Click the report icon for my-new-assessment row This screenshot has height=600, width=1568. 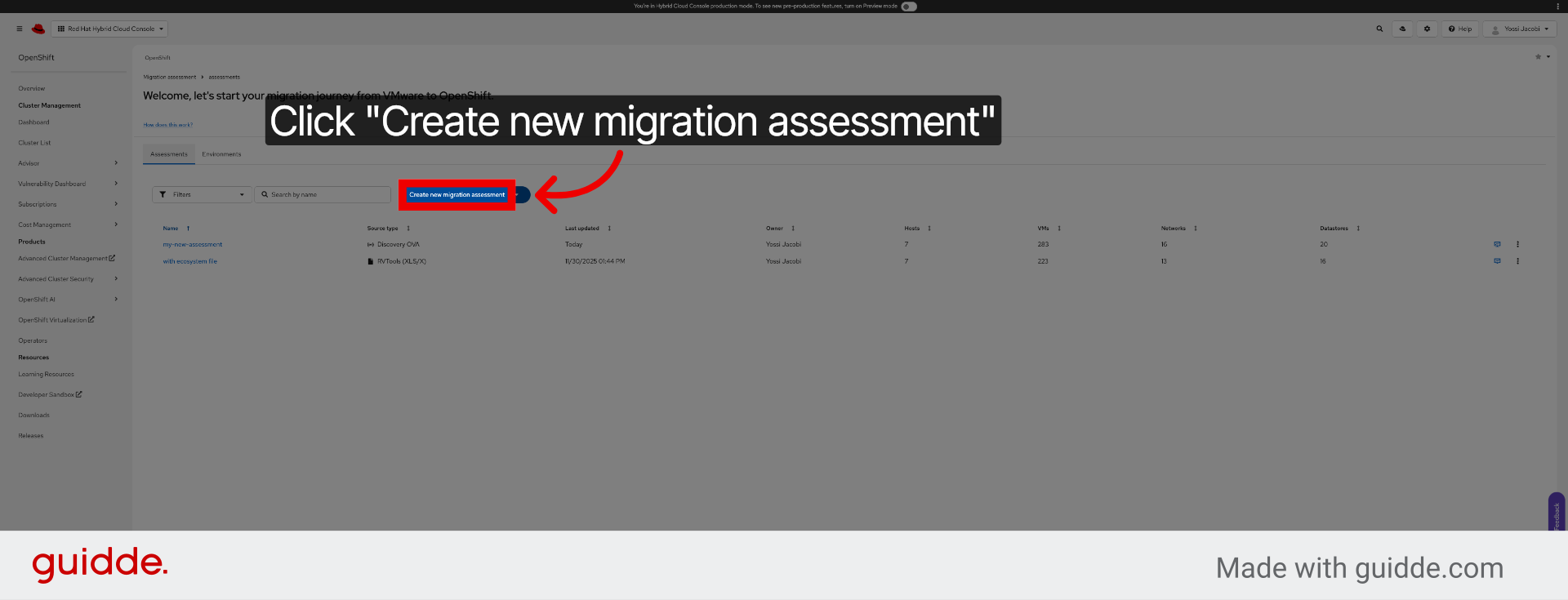point(1497,244)
